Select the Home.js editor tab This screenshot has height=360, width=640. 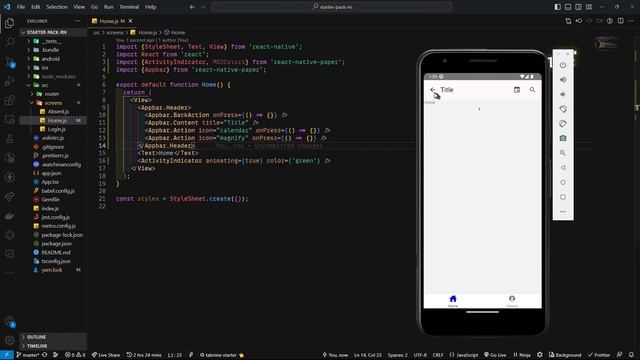coord(109,21)
